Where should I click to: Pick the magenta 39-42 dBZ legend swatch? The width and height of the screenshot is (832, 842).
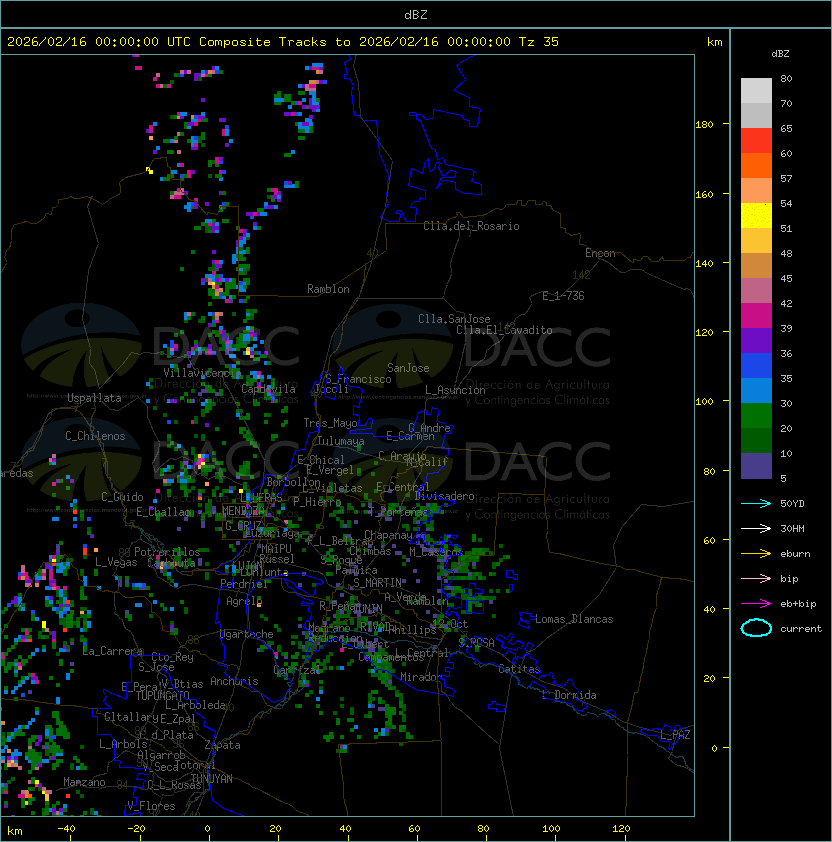coord(756,316)
